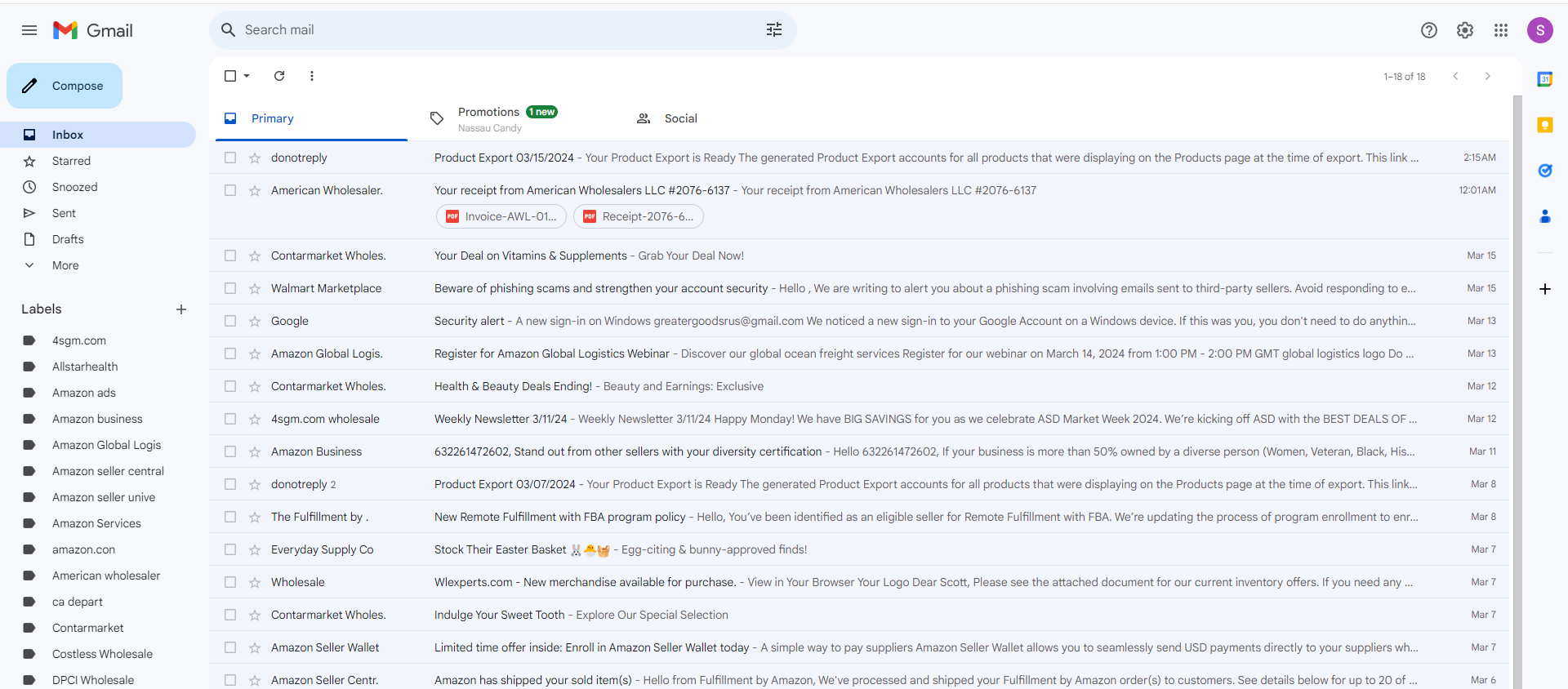Viewport: 1568px width, 689px height.
Task: Go to the newer page arrow
Action: click(x=1455, y=76)
